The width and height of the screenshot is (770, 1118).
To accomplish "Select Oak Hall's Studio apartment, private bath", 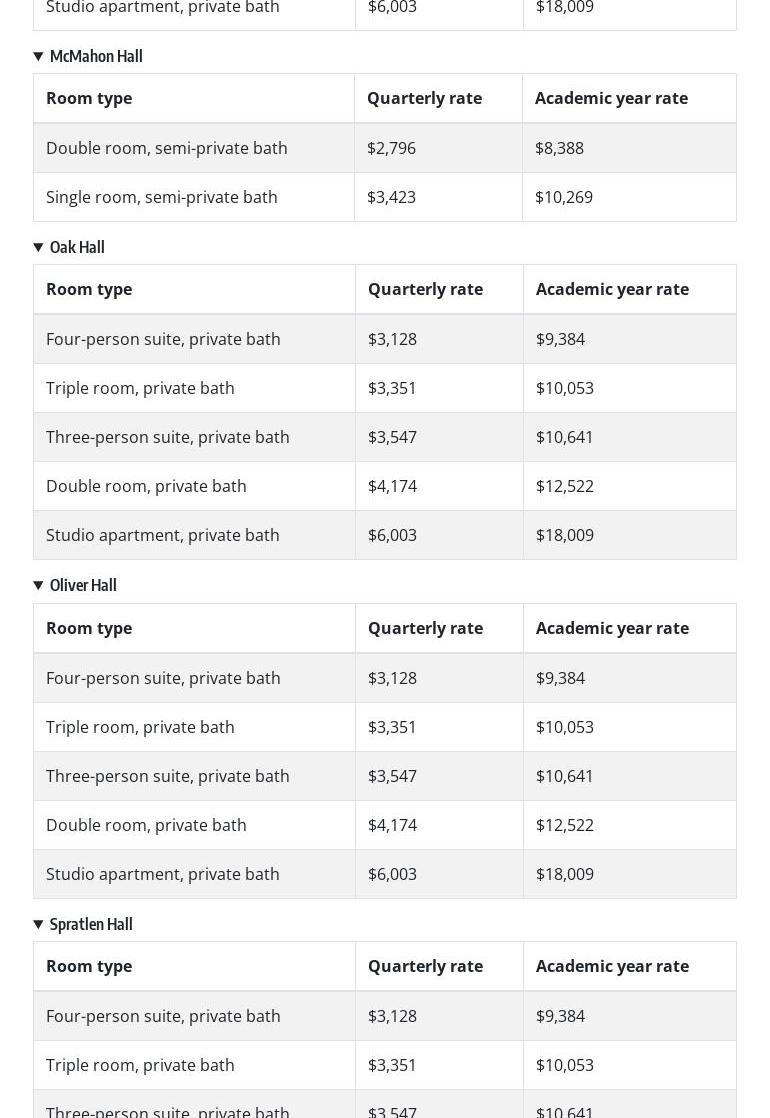I will pyautogui.click(x=163, y=535).
